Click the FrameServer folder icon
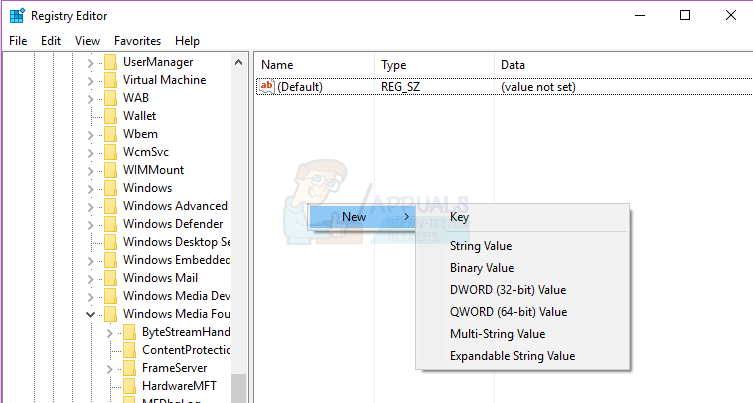Screen dimensions: 753x403 click(130, 368)
